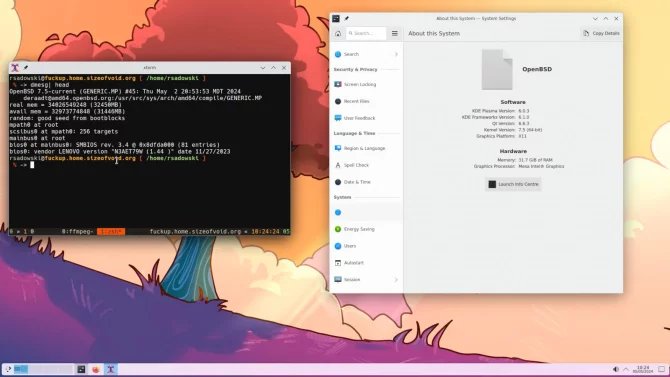This screenshot has height=377, width=670.
Task: Open Users settings
Action: (366, 246)
